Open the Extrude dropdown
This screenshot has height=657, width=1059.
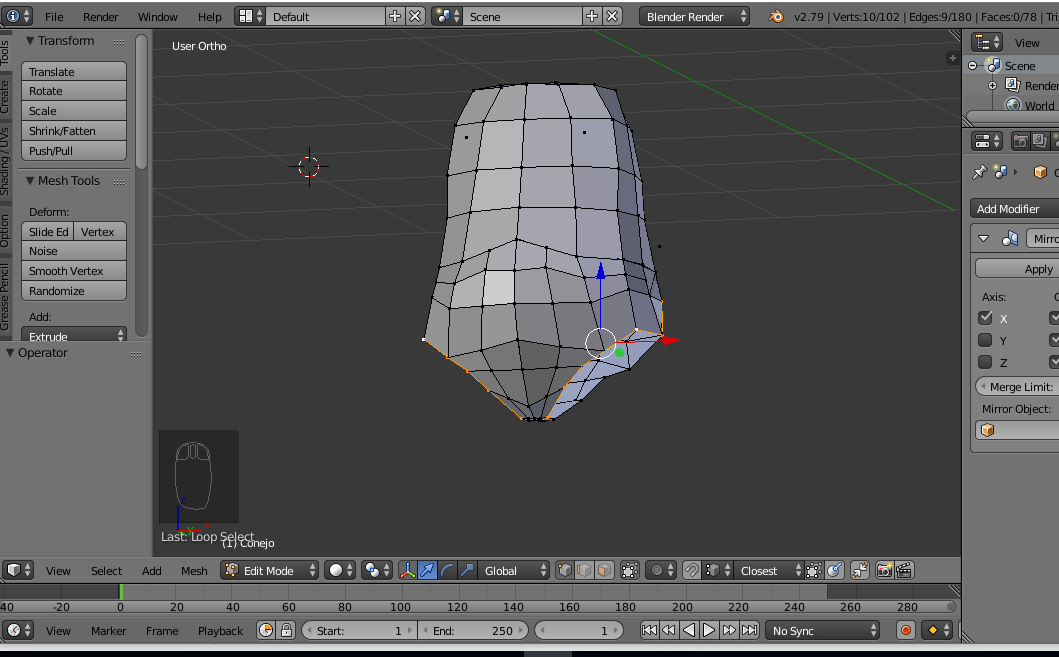(74, 336)
